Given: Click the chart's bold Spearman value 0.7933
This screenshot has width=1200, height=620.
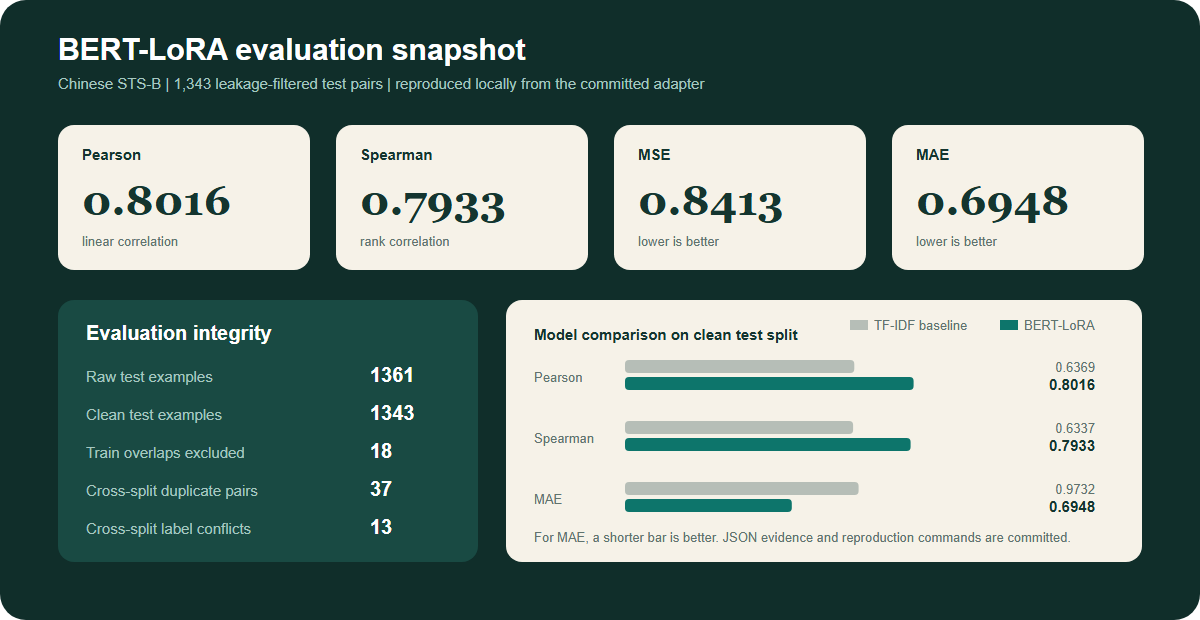Looking at the screenshot, I should pyautogui.click(x=1072, y=446).
